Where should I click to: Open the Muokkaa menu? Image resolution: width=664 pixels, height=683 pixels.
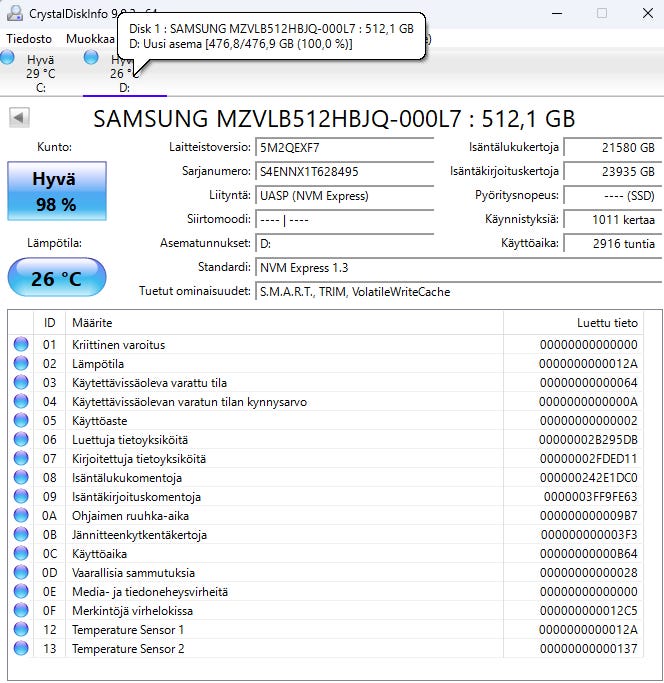pyautogui.click(x=90, y=39)
